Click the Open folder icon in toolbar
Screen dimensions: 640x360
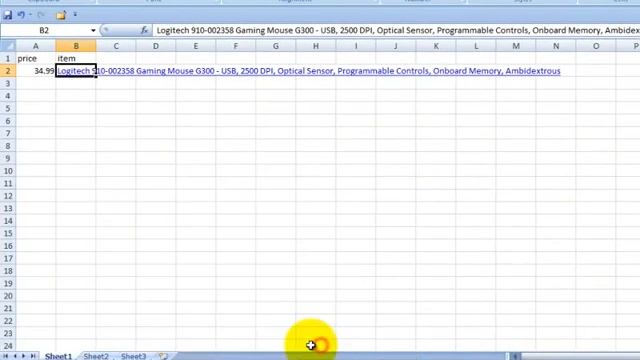coord(61,16)
